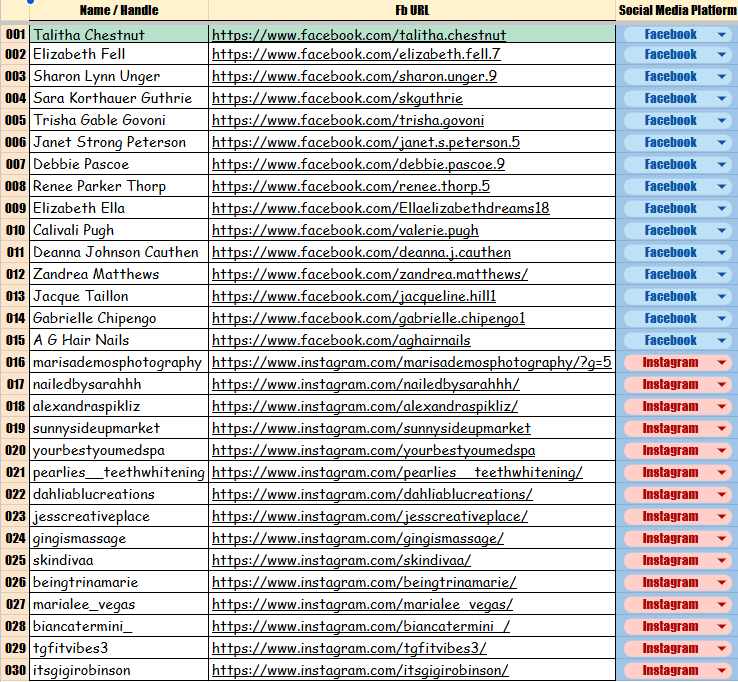Expand platform dropdown for yourbestyoumedspa

pyautogui.click(x=722, y=450)
